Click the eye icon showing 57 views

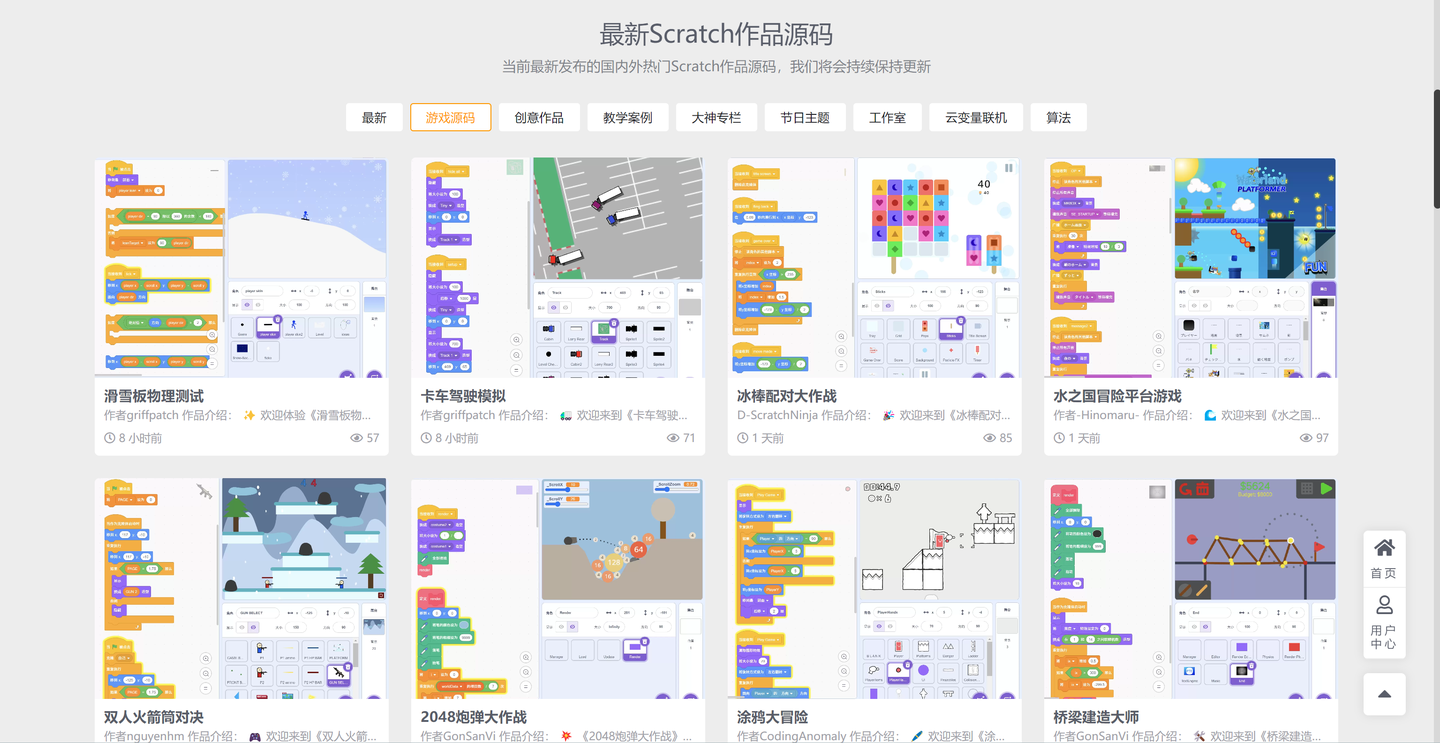[356, 437]
